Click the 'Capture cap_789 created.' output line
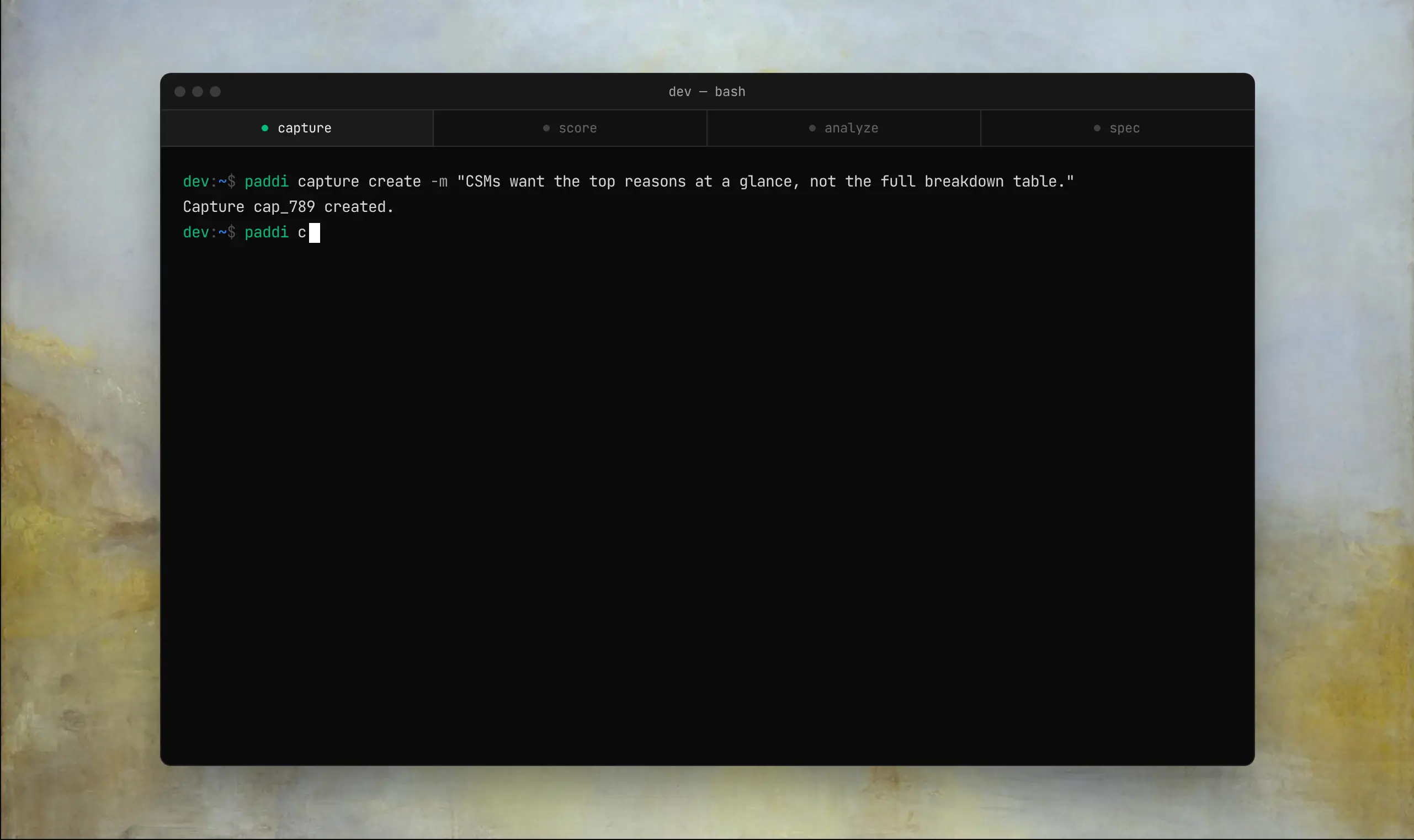 (288, 207)
